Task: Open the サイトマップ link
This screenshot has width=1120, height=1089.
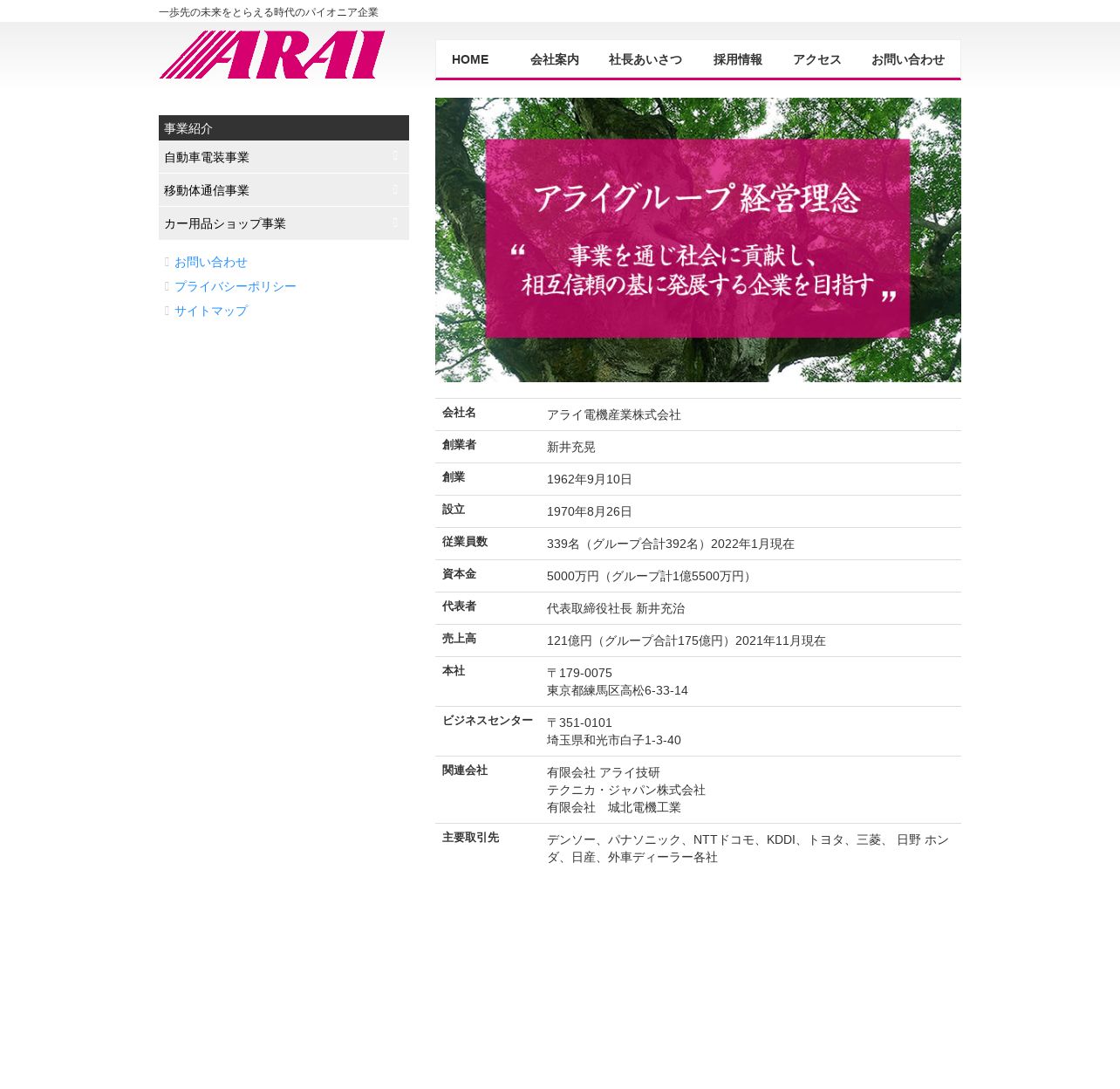Action: point(210,311)
